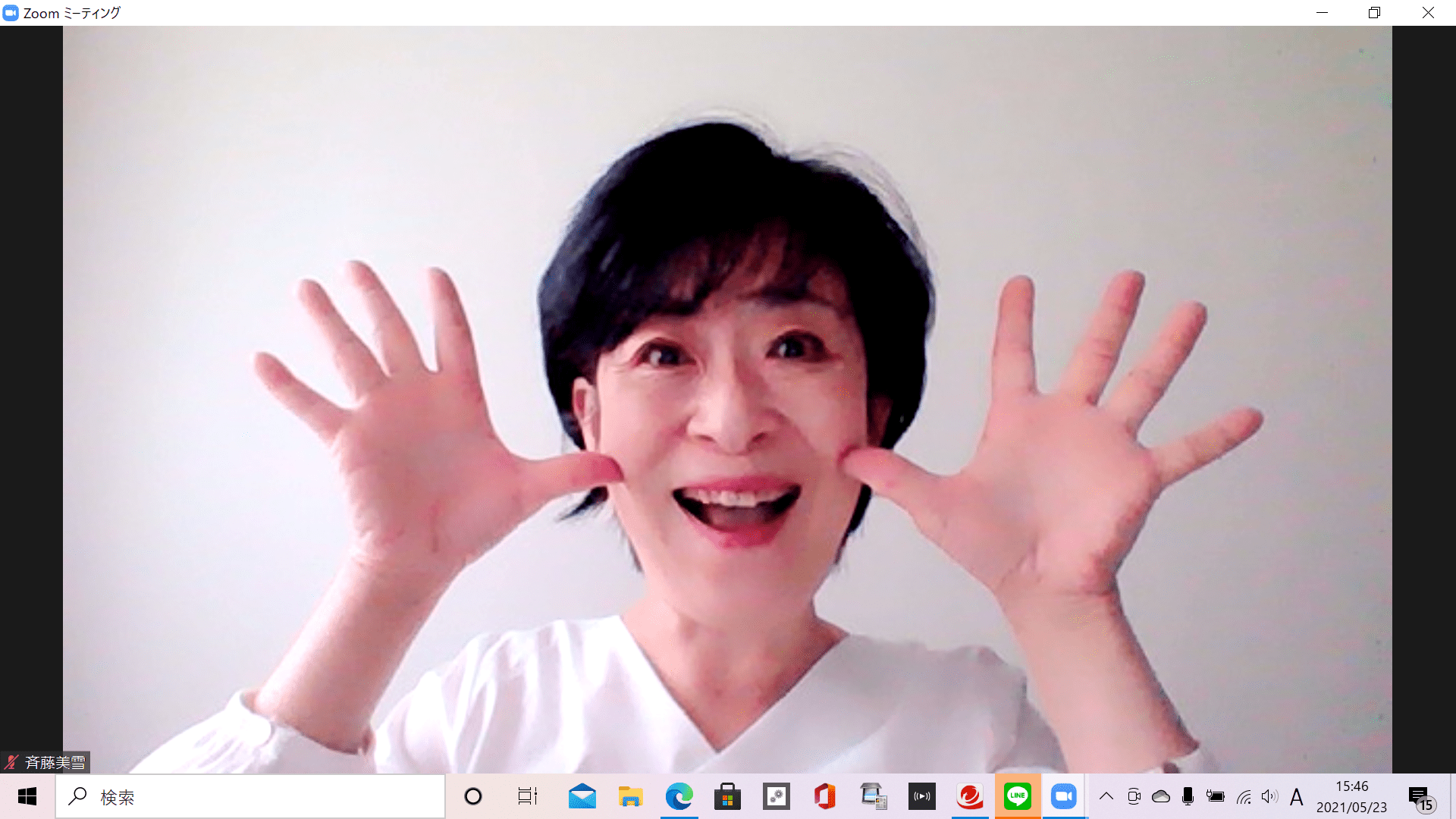Click the taskbar 検索 search box
Screen dimensions: 1456x819
point(250,796)
